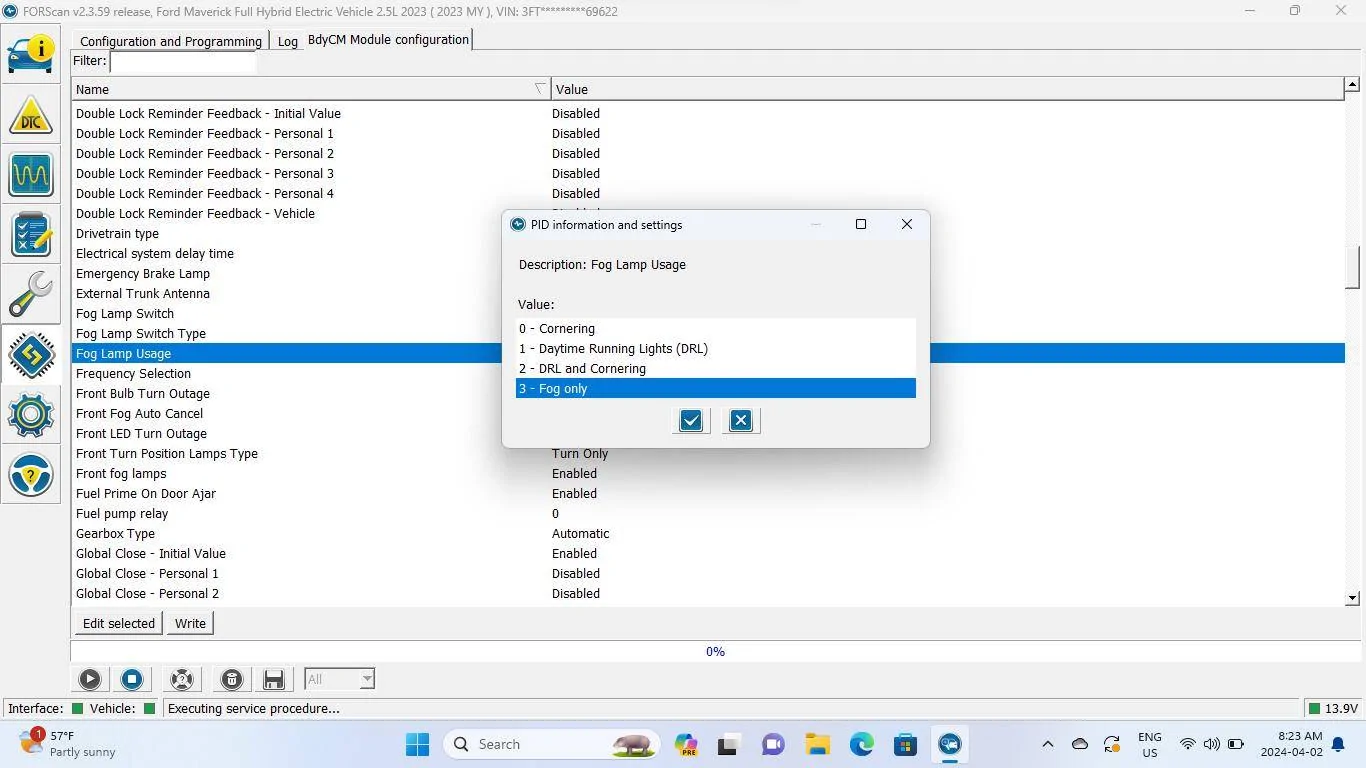This screenshot has height=768, width=1366.
Task: Open Microsoft Store from the taskbar
Action: [x=906, y=744]
